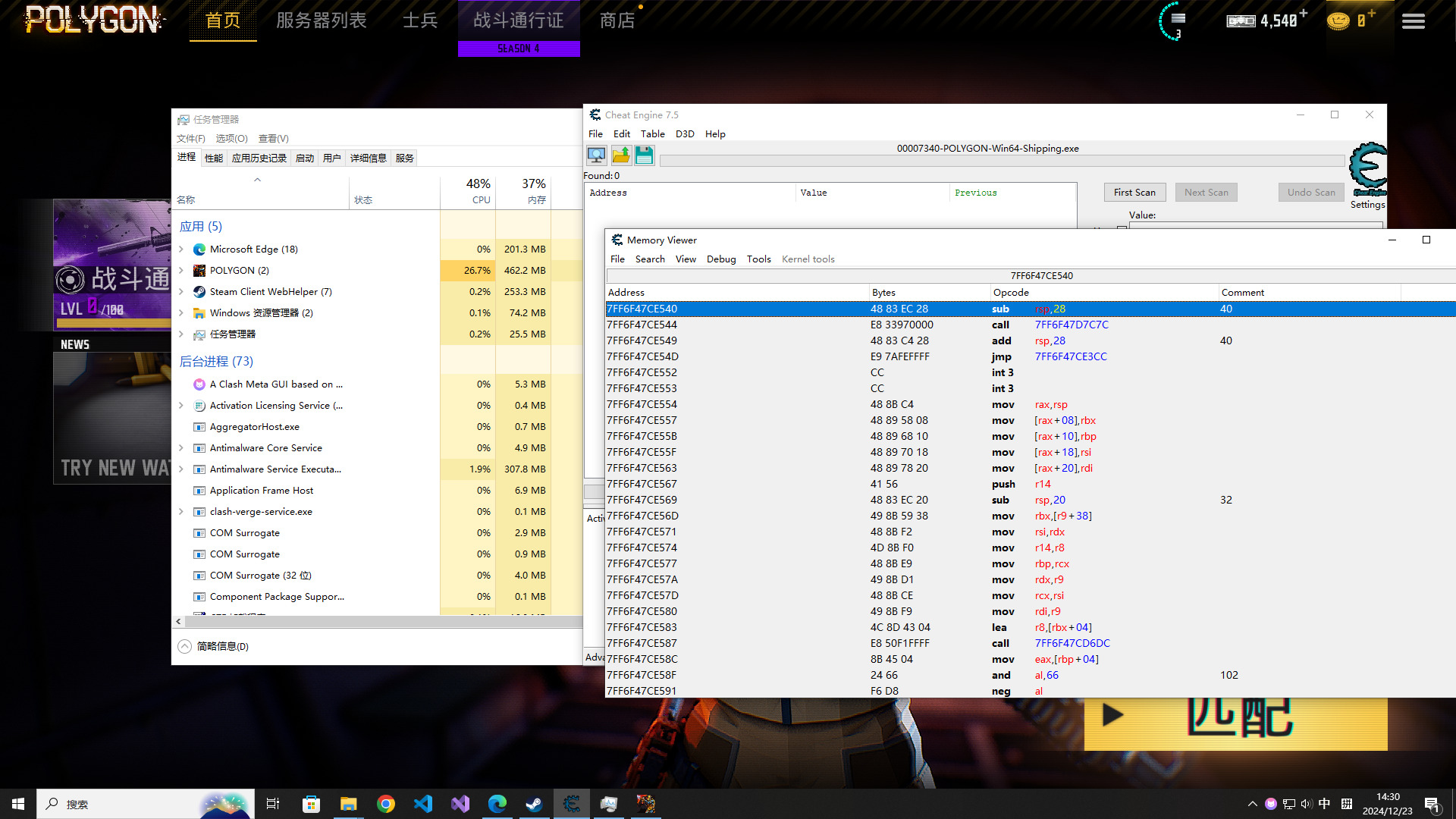This screenshot has height=819, width=1456.
Task: Expand the Microsoft Edge (18) process group
Action: coord(180,249)
